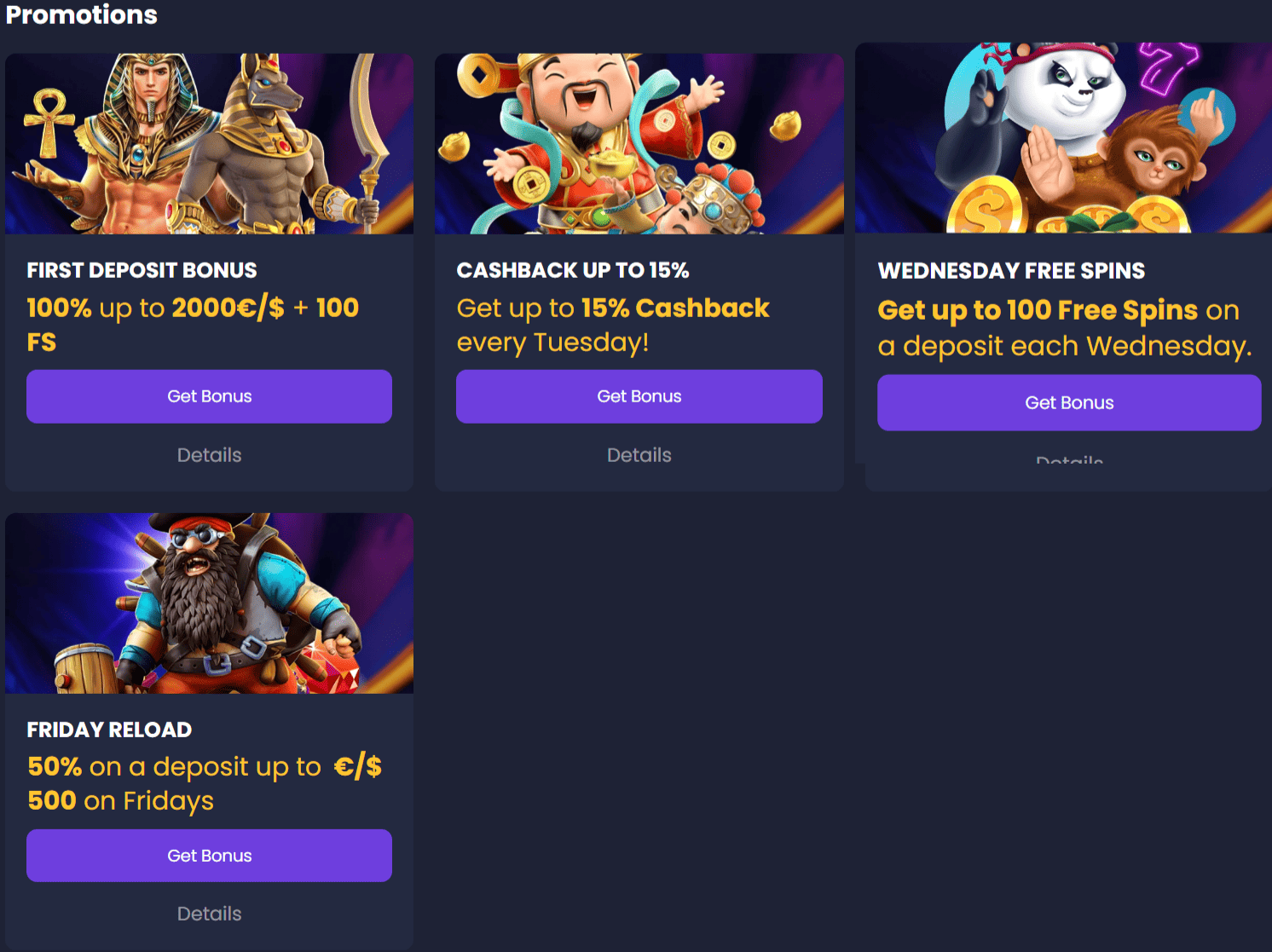Open Details for First Deposit Bonus

point(209,455)
